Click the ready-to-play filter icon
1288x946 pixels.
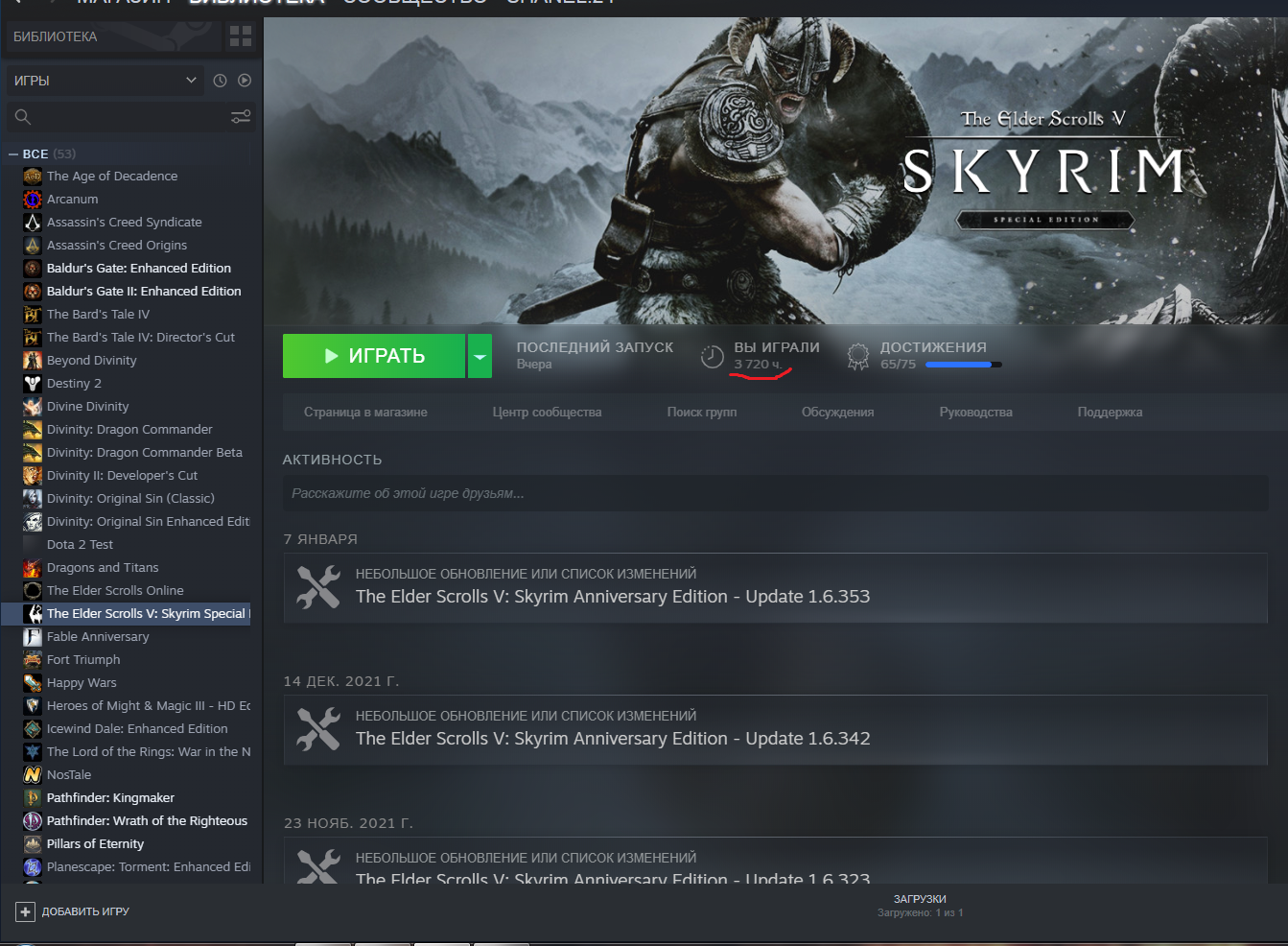[245, 81]
